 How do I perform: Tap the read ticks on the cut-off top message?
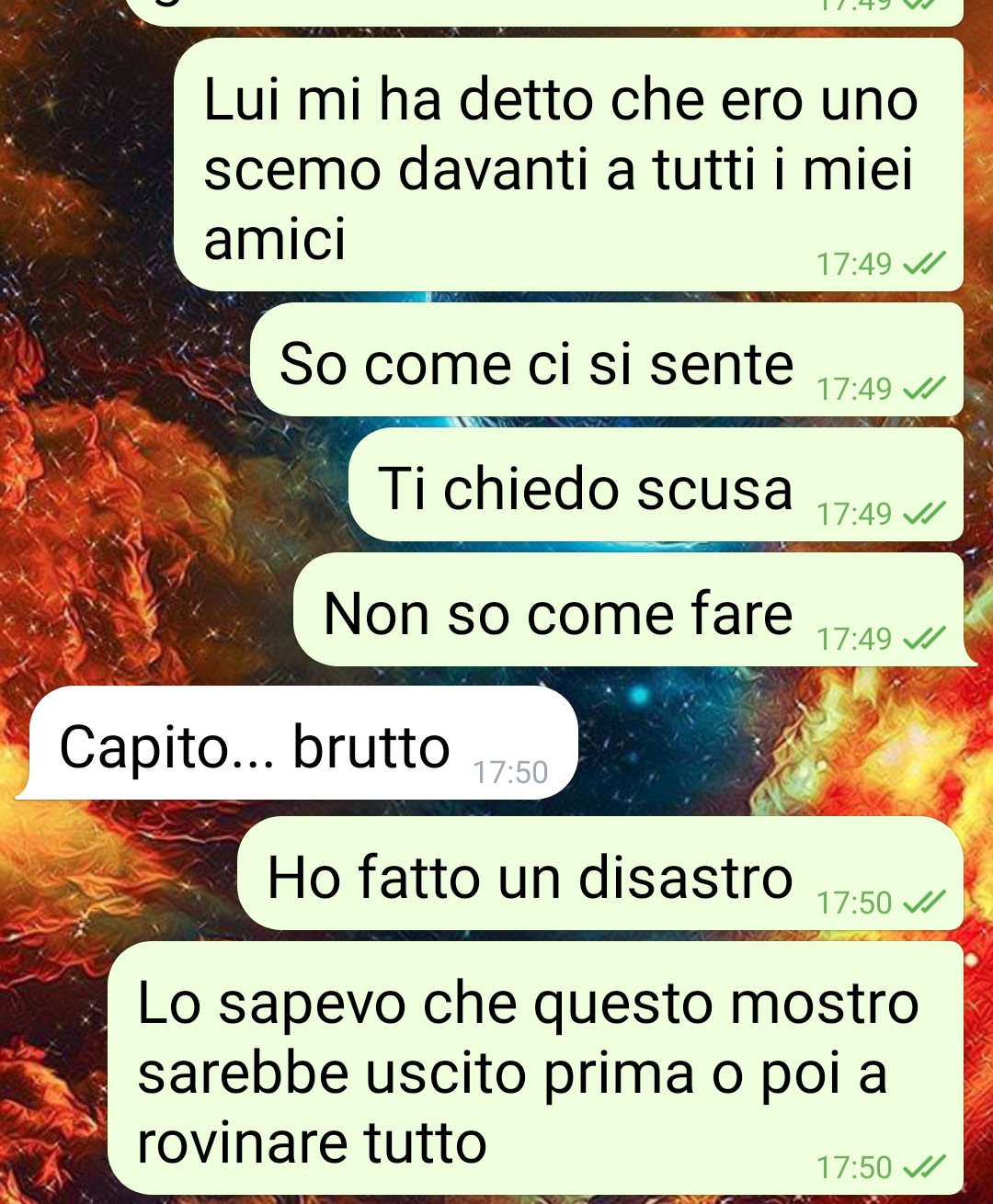[924, 5]
